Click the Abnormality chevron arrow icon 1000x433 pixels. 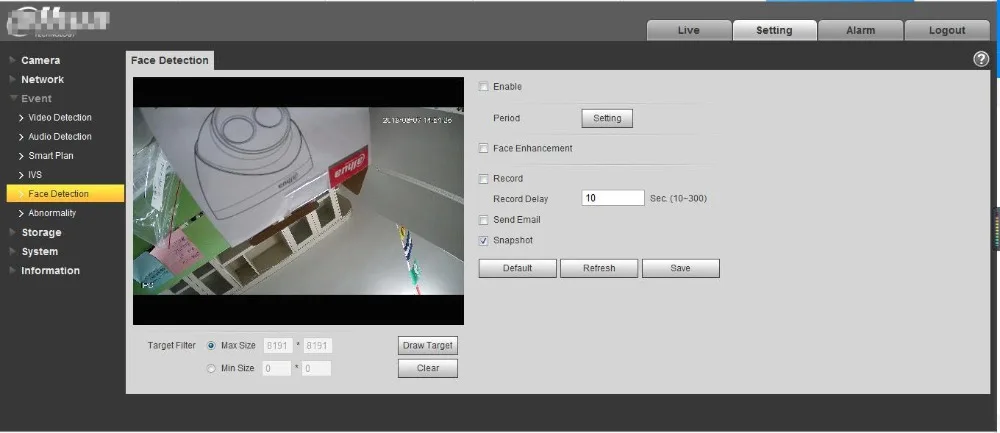coord(22,213)
